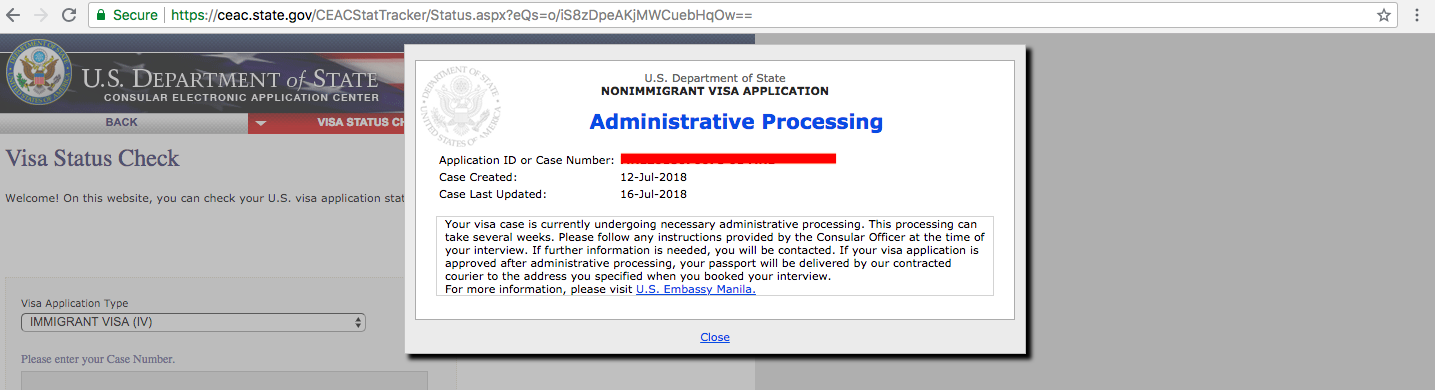Image resolution: width=1435 pixels, height=390 pixels.
Task: Open the U.S. Embassy Manila link
Action: (x=696, y=289)
